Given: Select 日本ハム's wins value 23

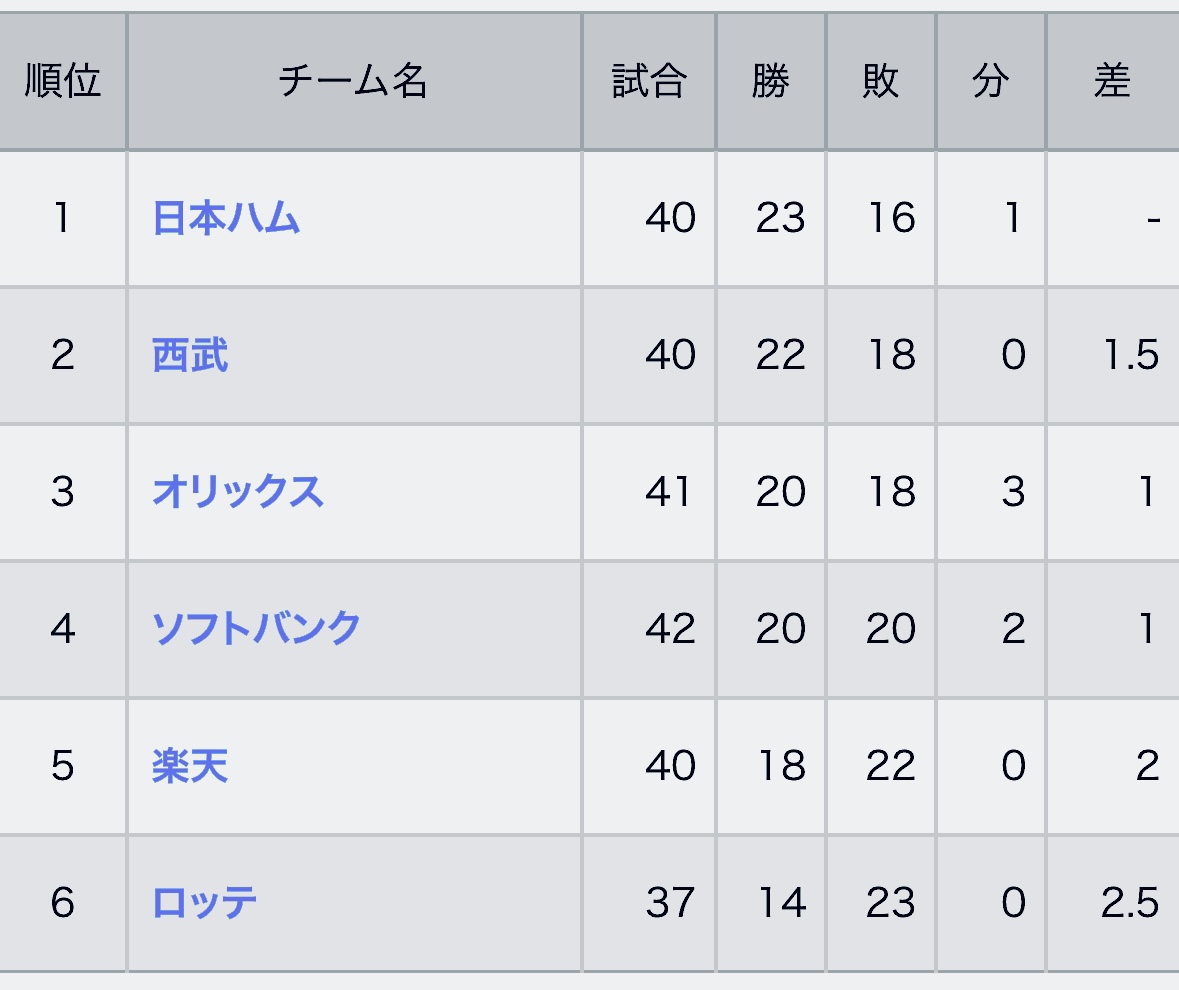Looking at the screenshot, I should click(x=780, y=219).
